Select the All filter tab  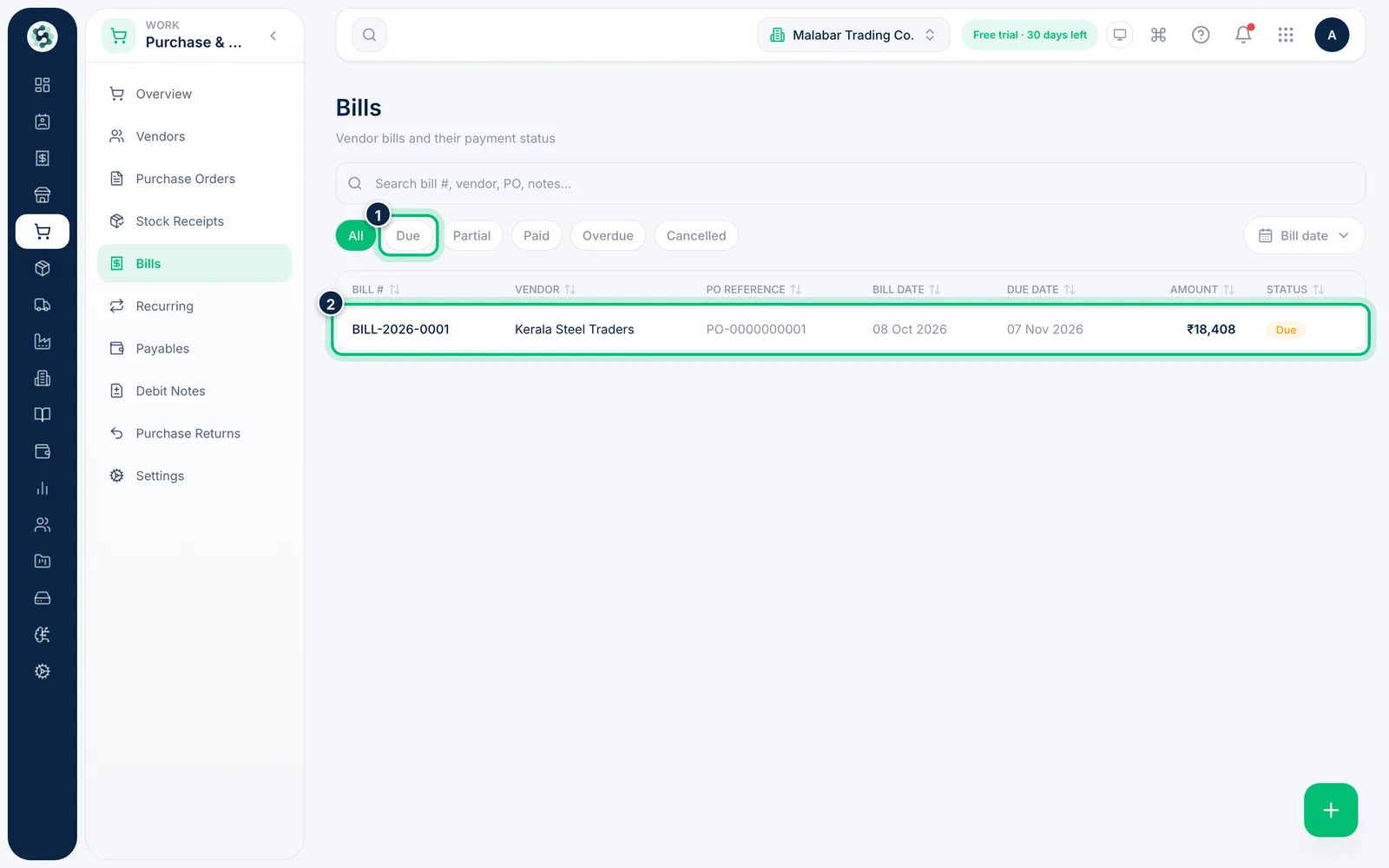356,235
